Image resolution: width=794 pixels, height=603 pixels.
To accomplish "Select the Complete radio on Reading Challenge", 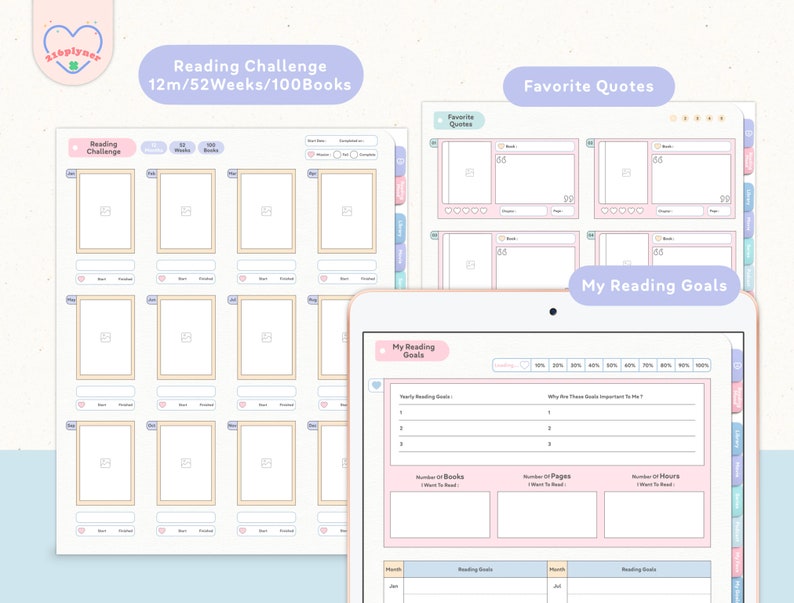I will tap(354, 154).
